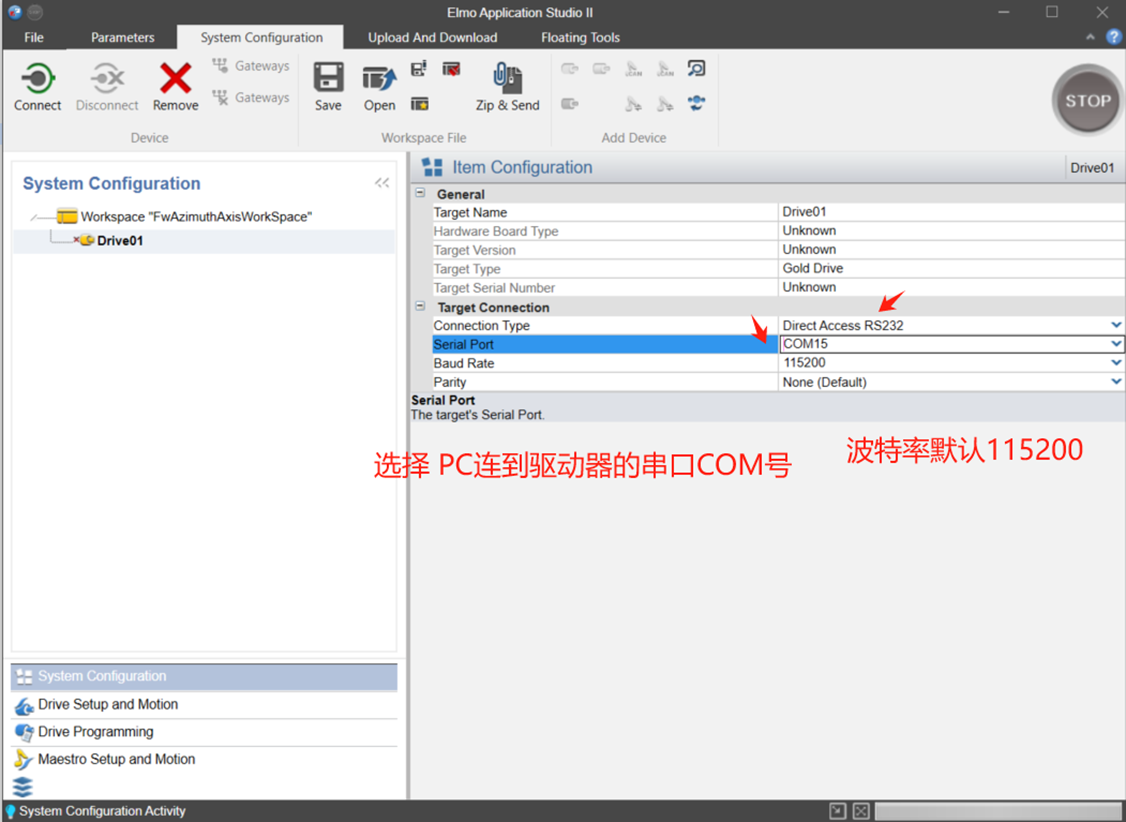Open Maestro Setup and Motion section
Screen dimensions: 1126x822
point(204,759)
